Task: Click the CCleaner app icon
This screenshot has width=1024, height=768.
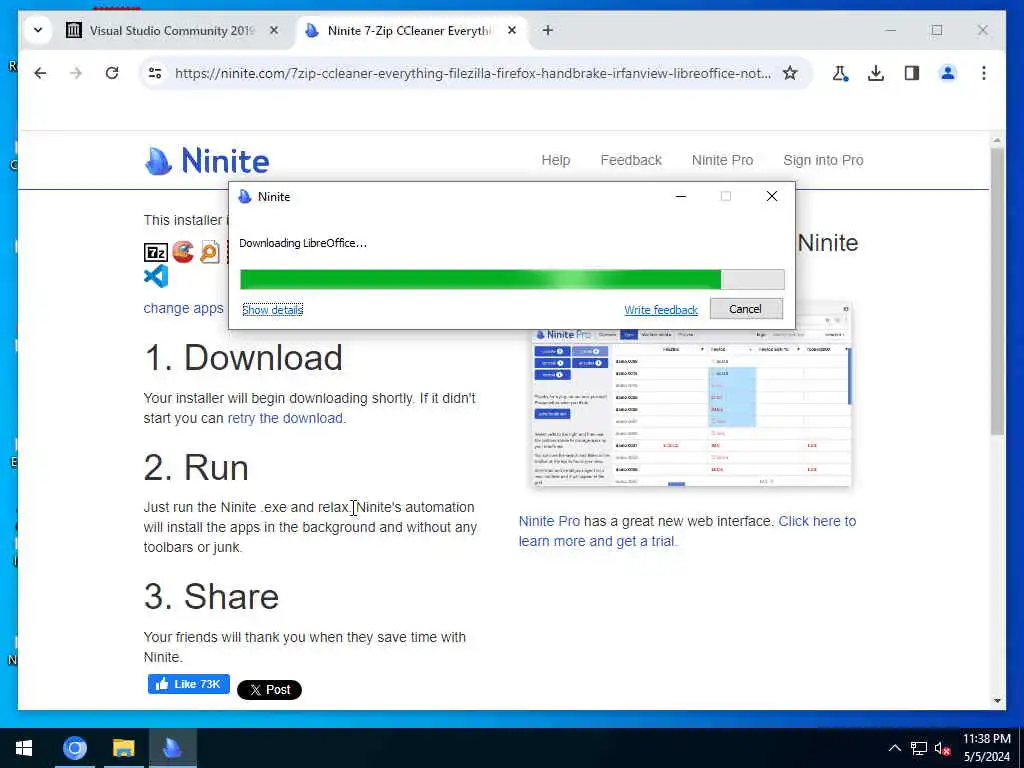Action: 183,251
